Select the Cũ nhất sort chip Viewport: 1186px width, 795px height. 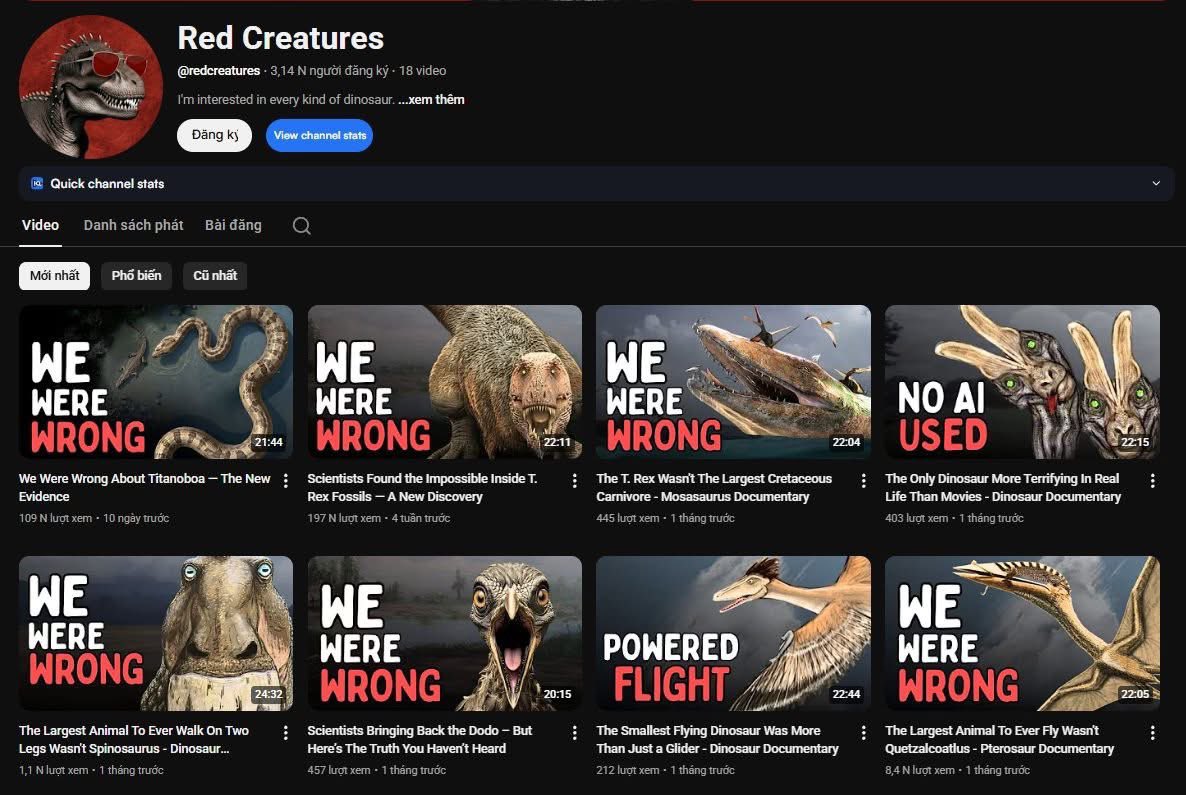pyautogui.click(x=215, y=275)
